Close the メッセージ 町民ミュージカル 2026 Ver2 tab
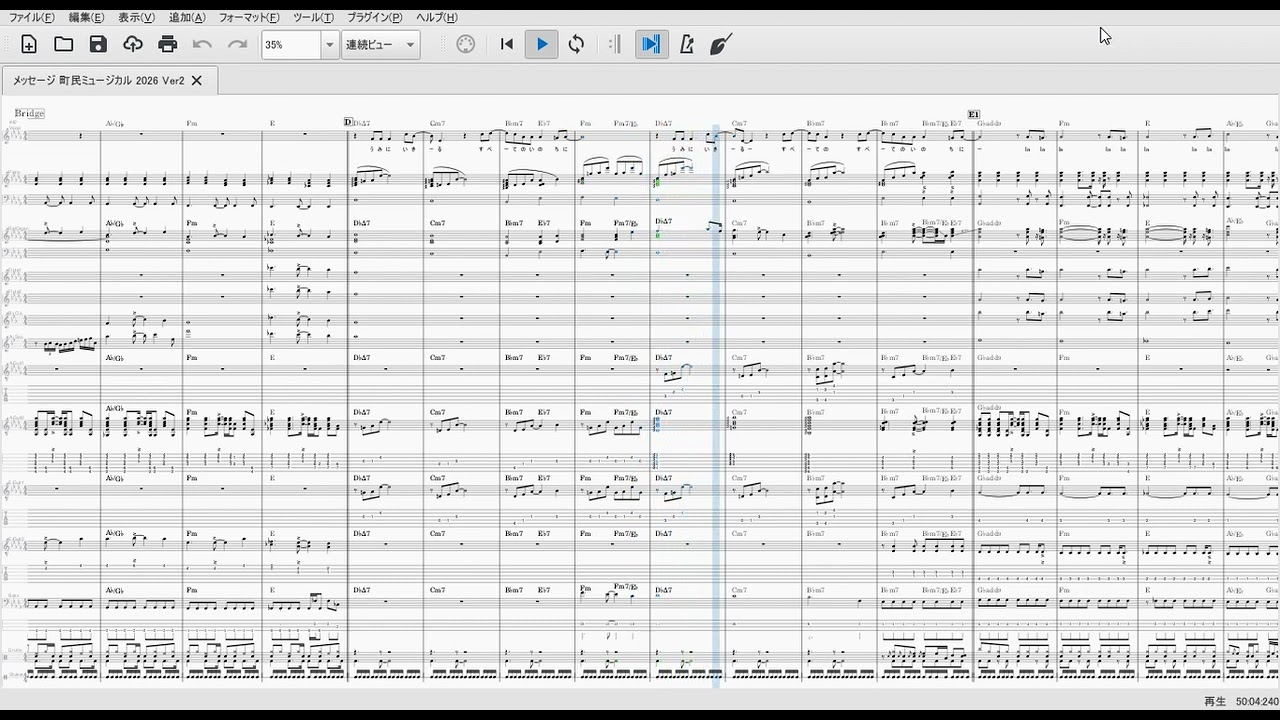Viewport: 1280px width, 720px height. click(197, 80)
